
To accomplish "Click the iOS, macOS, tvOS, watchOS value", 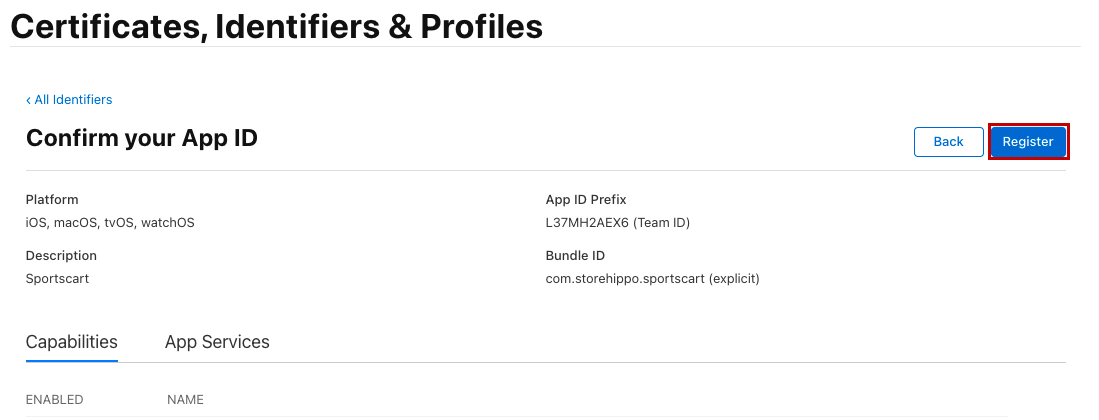I will (110, 223).
